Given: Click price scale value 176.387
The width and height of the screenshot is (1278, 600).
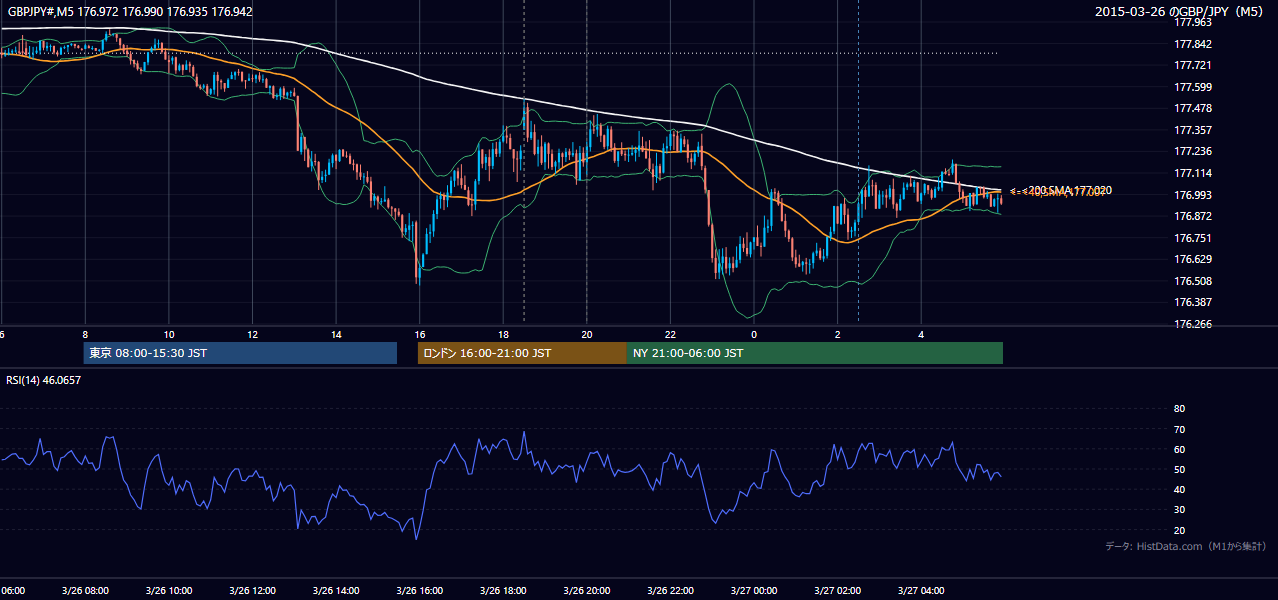Looking at the screenshot, I should coord(1192,302).
